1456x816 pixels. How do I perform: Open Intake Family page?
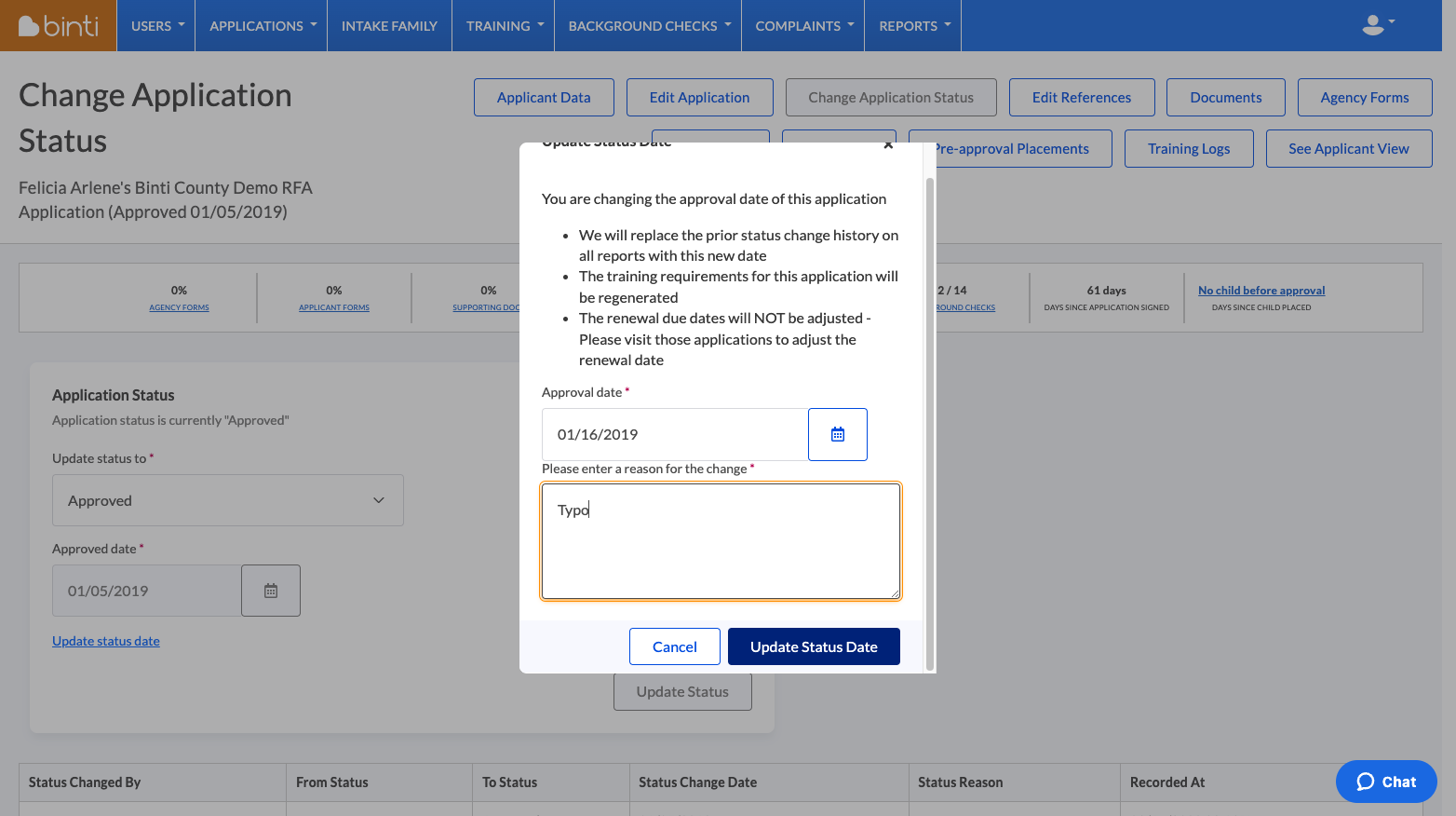pyautogui.click(x=389, y=25)
